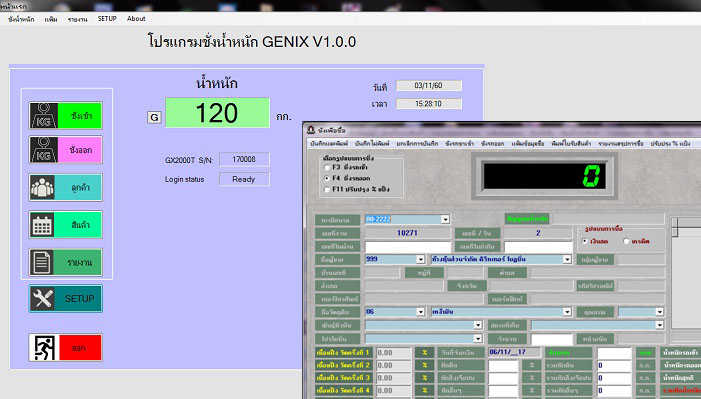Expand the 999 seller code dropdown
This screenshot has width=701, height=399.
(x=420, y=259)
